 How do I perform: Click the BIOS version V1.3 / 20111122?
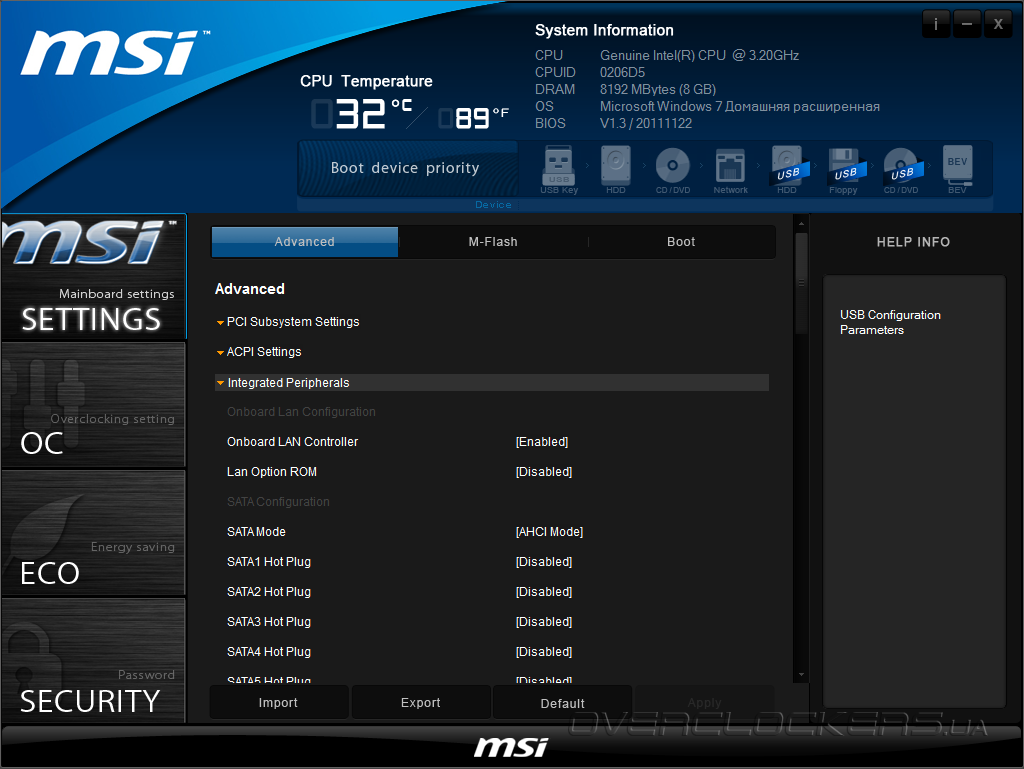[646, 123]
